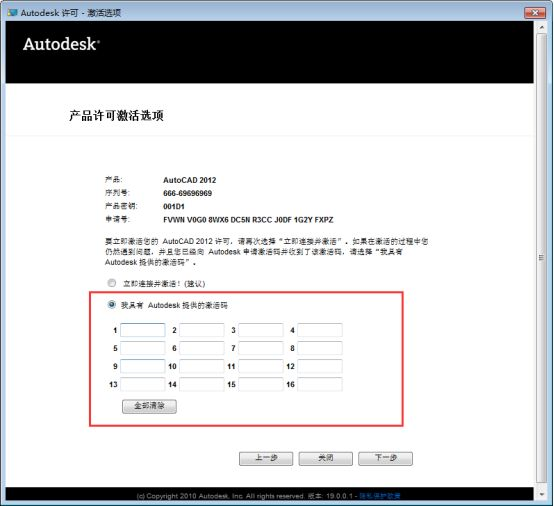This screenshot has width=554, height=506.
Task: Click activation code field 14
Action: pyautogui.click(x=202, y=384)
